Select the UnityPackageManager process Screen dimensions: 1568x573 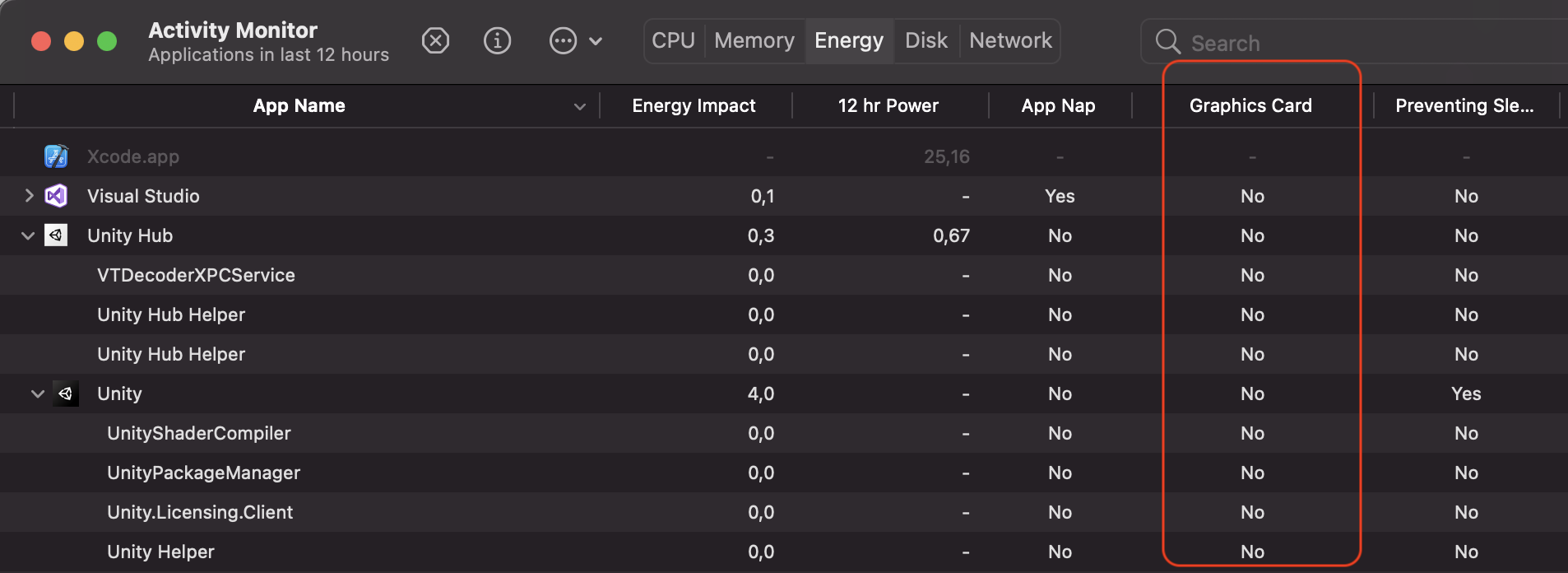point(203,473)
